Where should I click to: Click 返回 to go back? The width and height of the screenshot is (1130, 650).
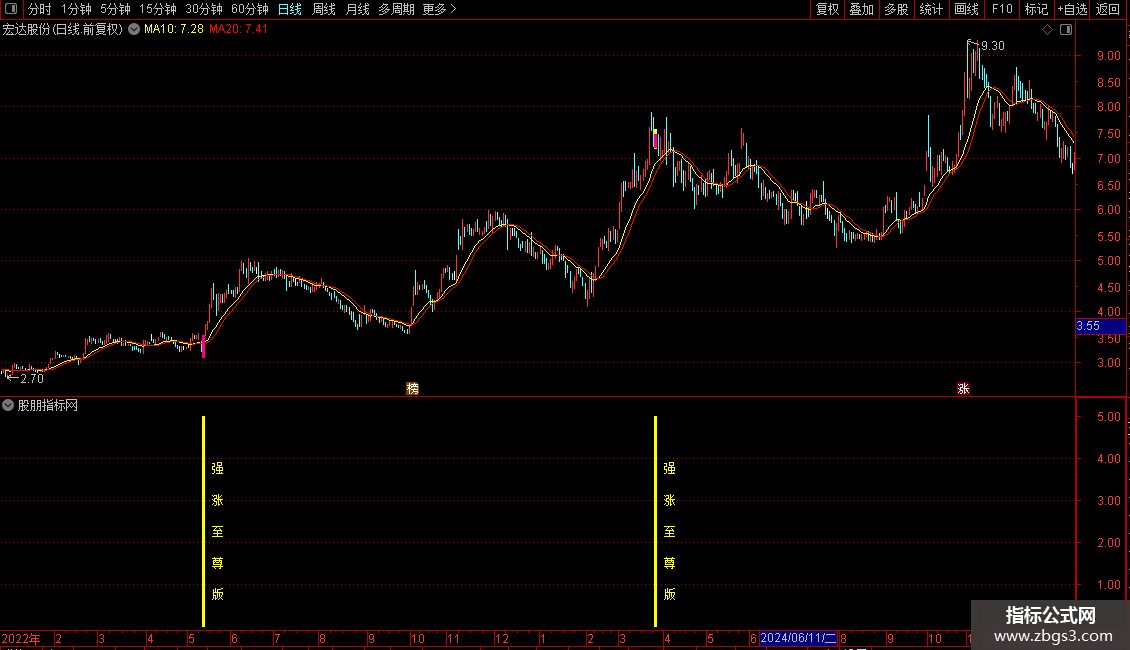[1108, 9]
